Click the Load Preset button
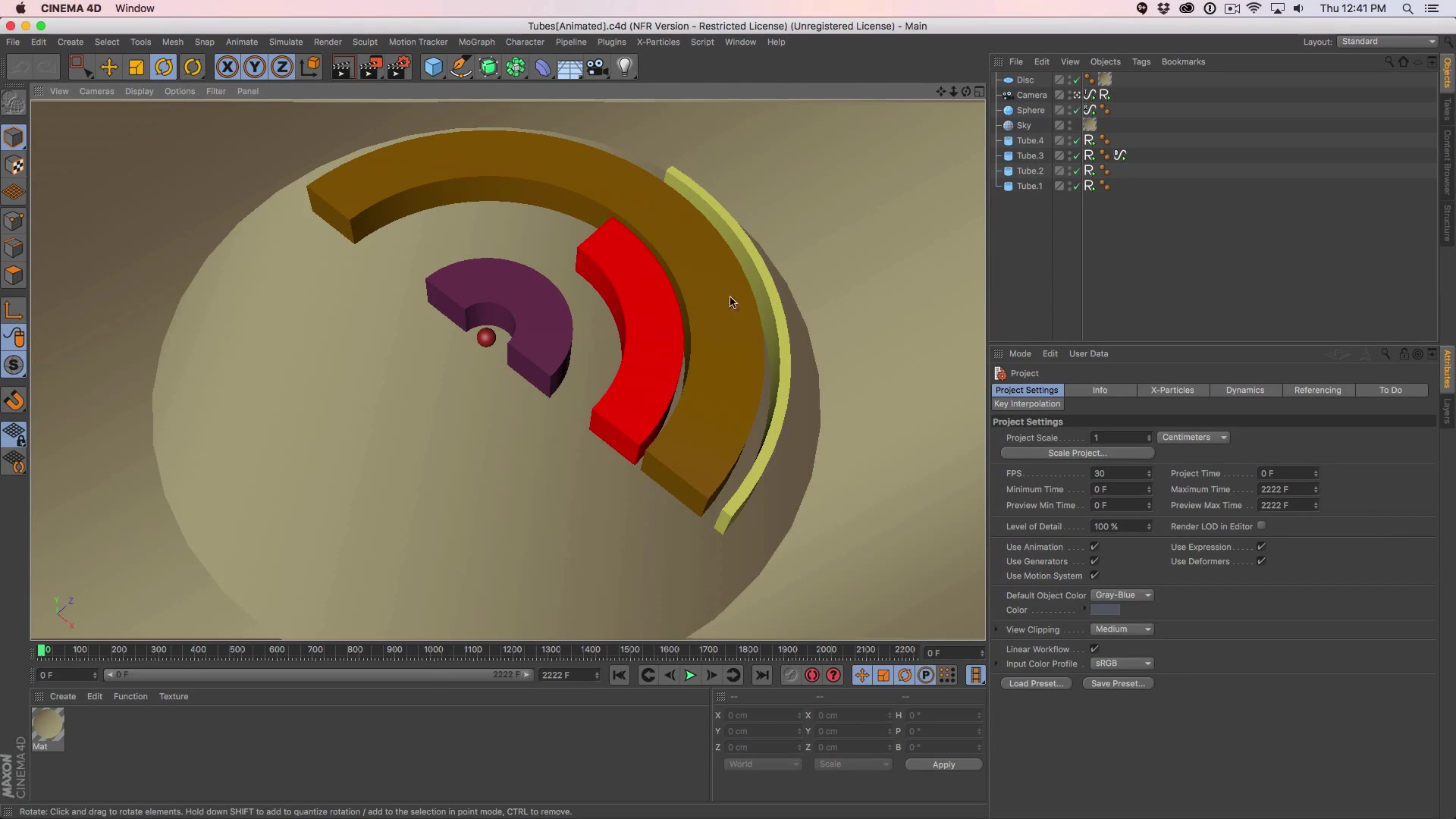 tap(1035, 683)
